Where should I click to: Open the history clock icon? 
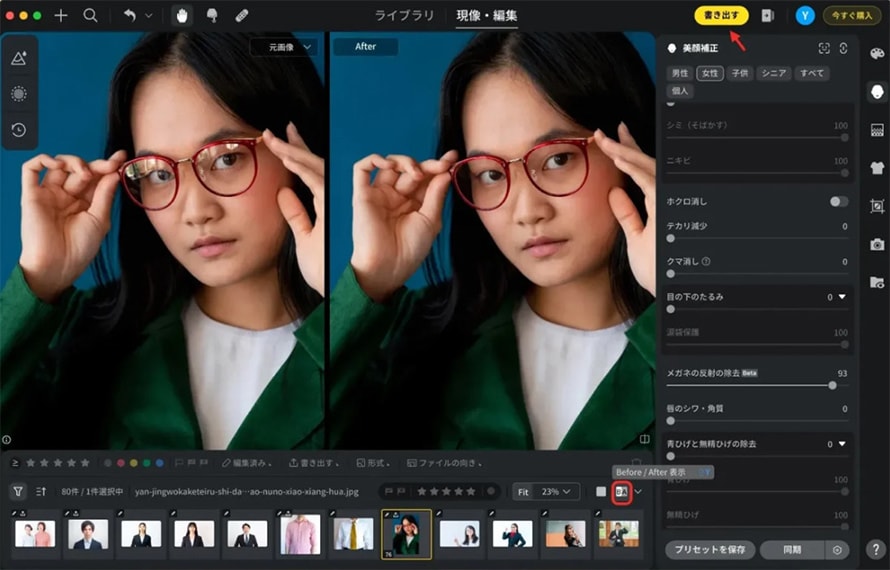19,130
